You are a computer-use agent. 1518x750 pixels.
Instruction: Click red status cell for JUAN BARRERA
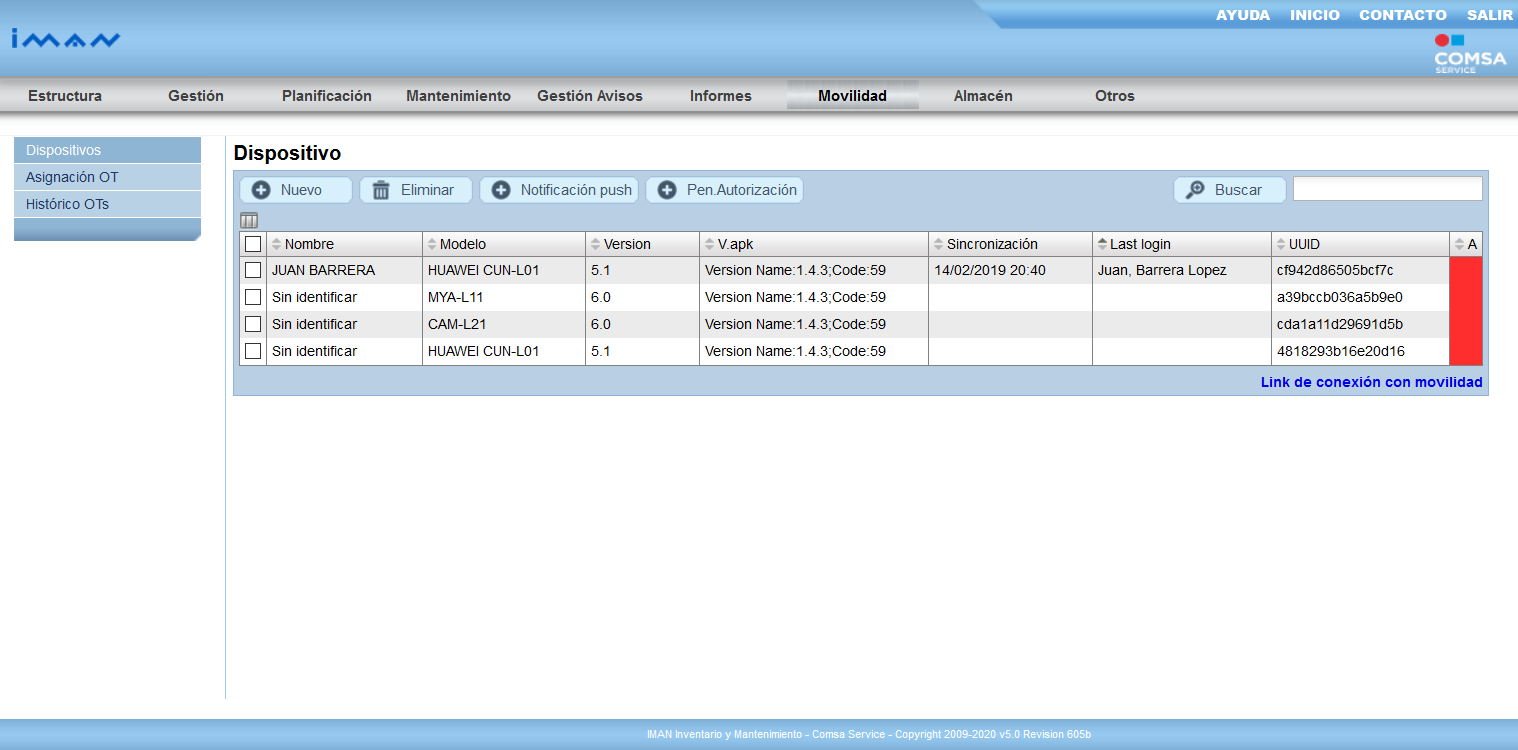(1465, 270)
